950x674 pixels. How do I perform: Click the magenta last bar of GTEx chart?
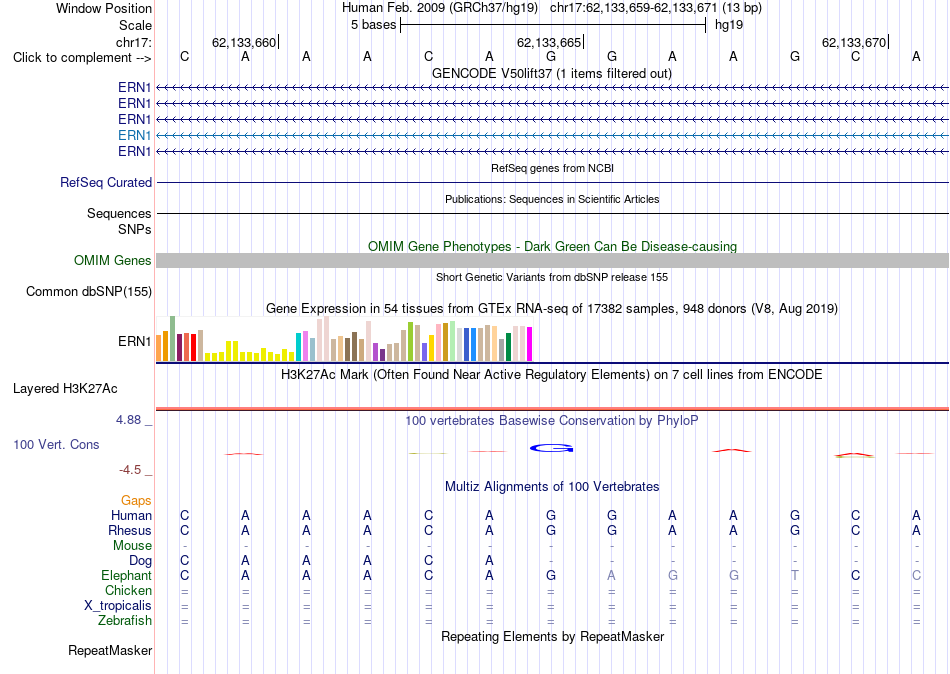[x=530, y=344]
